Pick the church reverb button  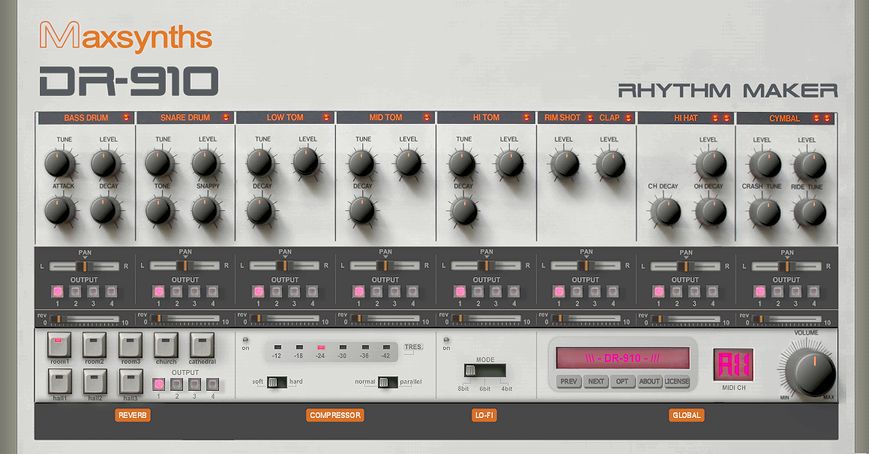pyautogui.click(x=167, y=346)
